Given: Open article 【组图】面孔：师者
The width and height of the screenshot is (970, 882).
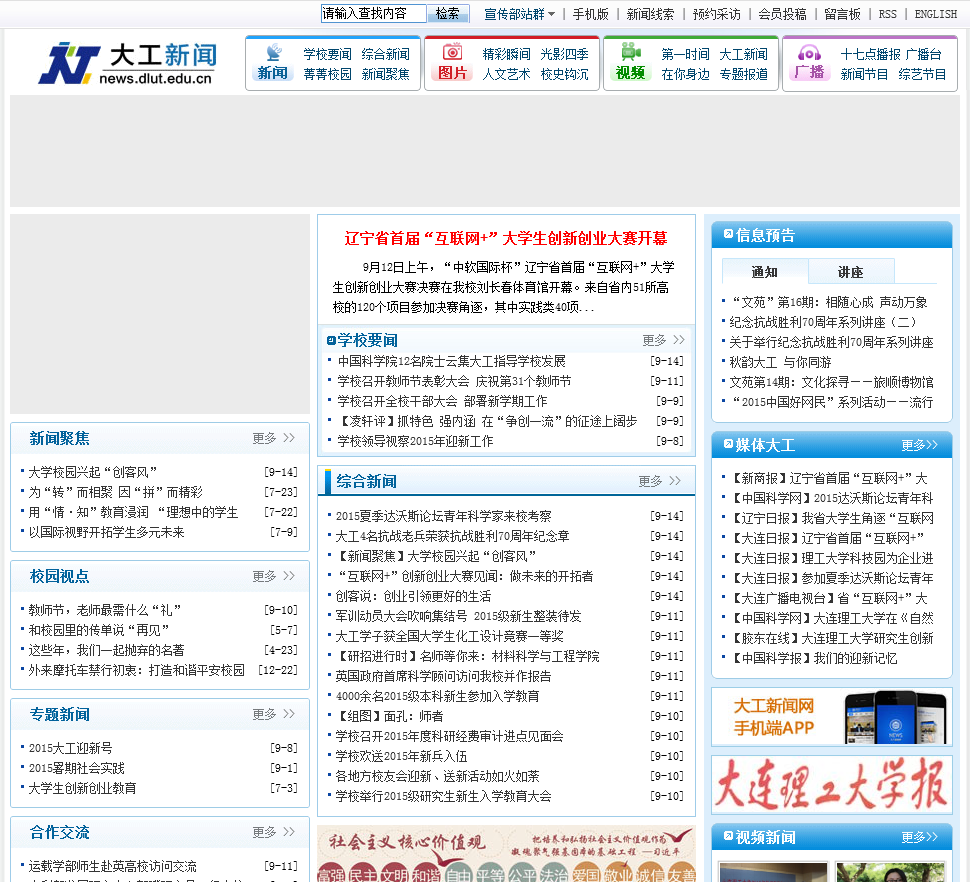Looking at the screenshot, I should 389,716.
